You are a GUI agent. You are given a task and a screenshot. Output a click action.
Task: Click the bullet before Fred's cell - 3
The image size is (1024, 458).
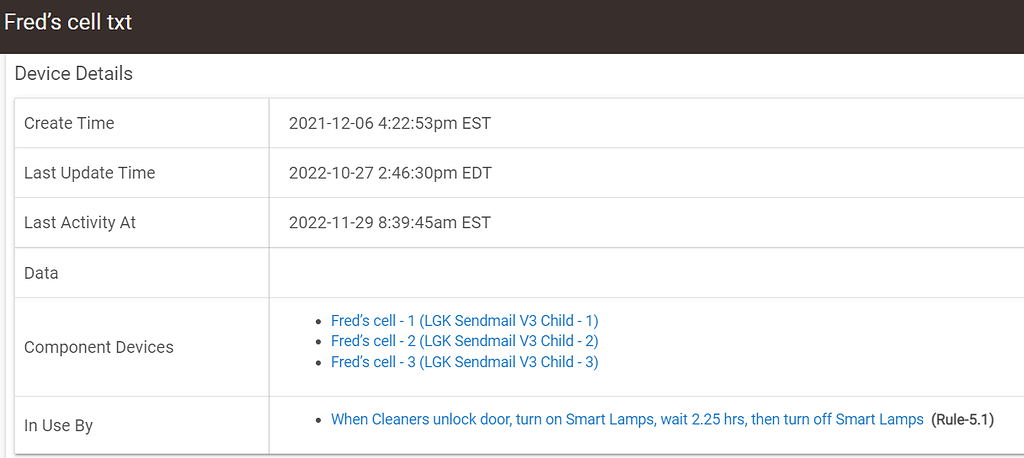[319, 363]
